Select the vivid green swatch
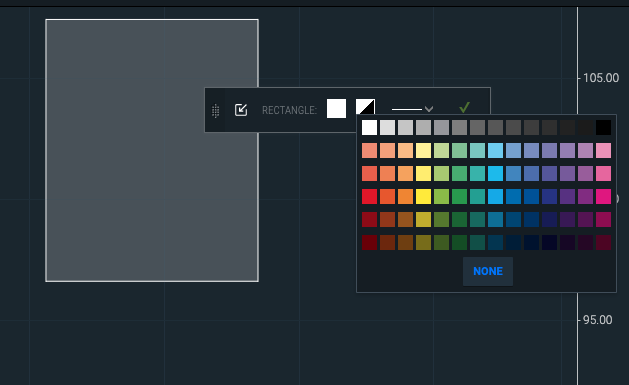This screenshot has width=629, height=385. pyautogui.click(x=459, y=197)
